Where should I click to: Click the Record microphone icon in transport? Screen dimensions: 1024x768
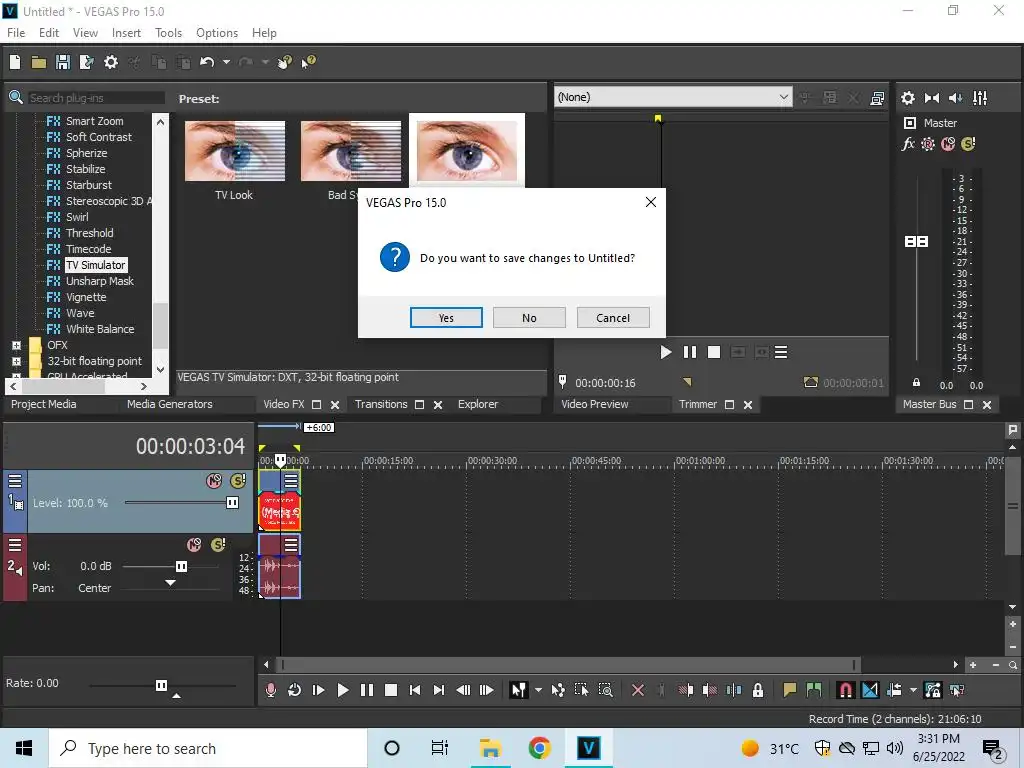pyautogui.click(x=270, y=690)
